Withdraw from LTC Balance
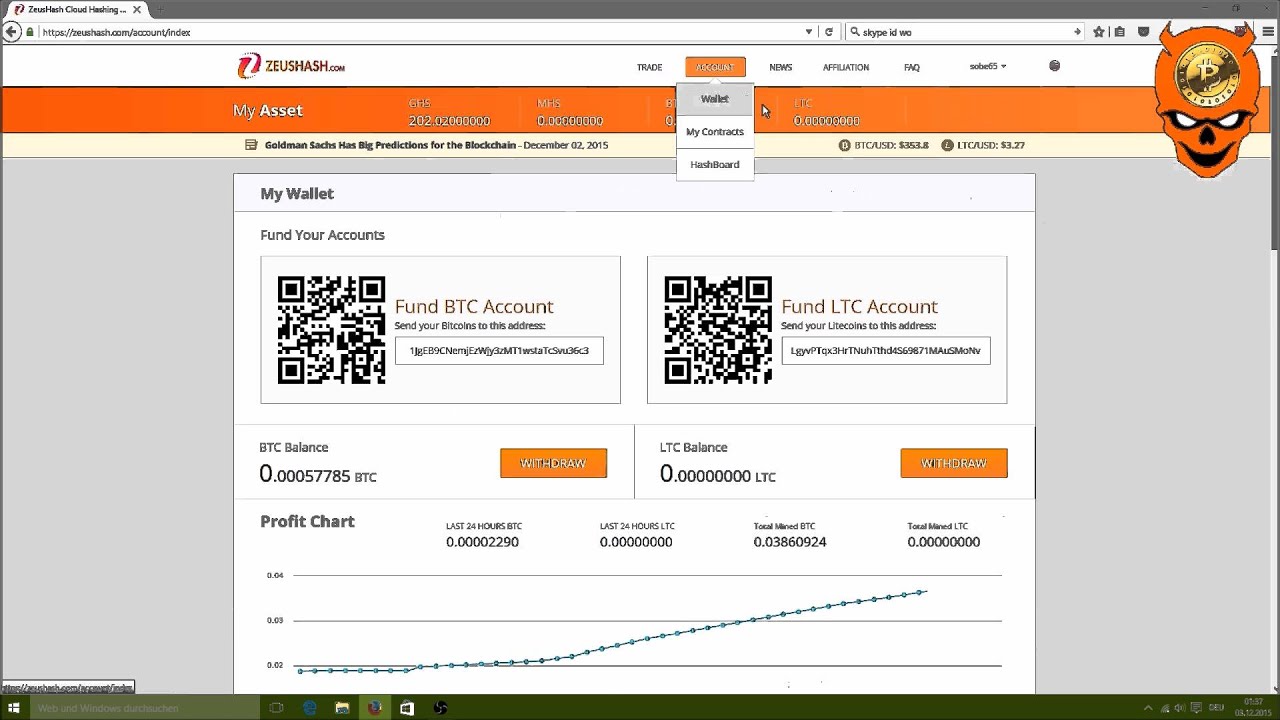This screenshot has height=720, width=1280. point(954,463)
